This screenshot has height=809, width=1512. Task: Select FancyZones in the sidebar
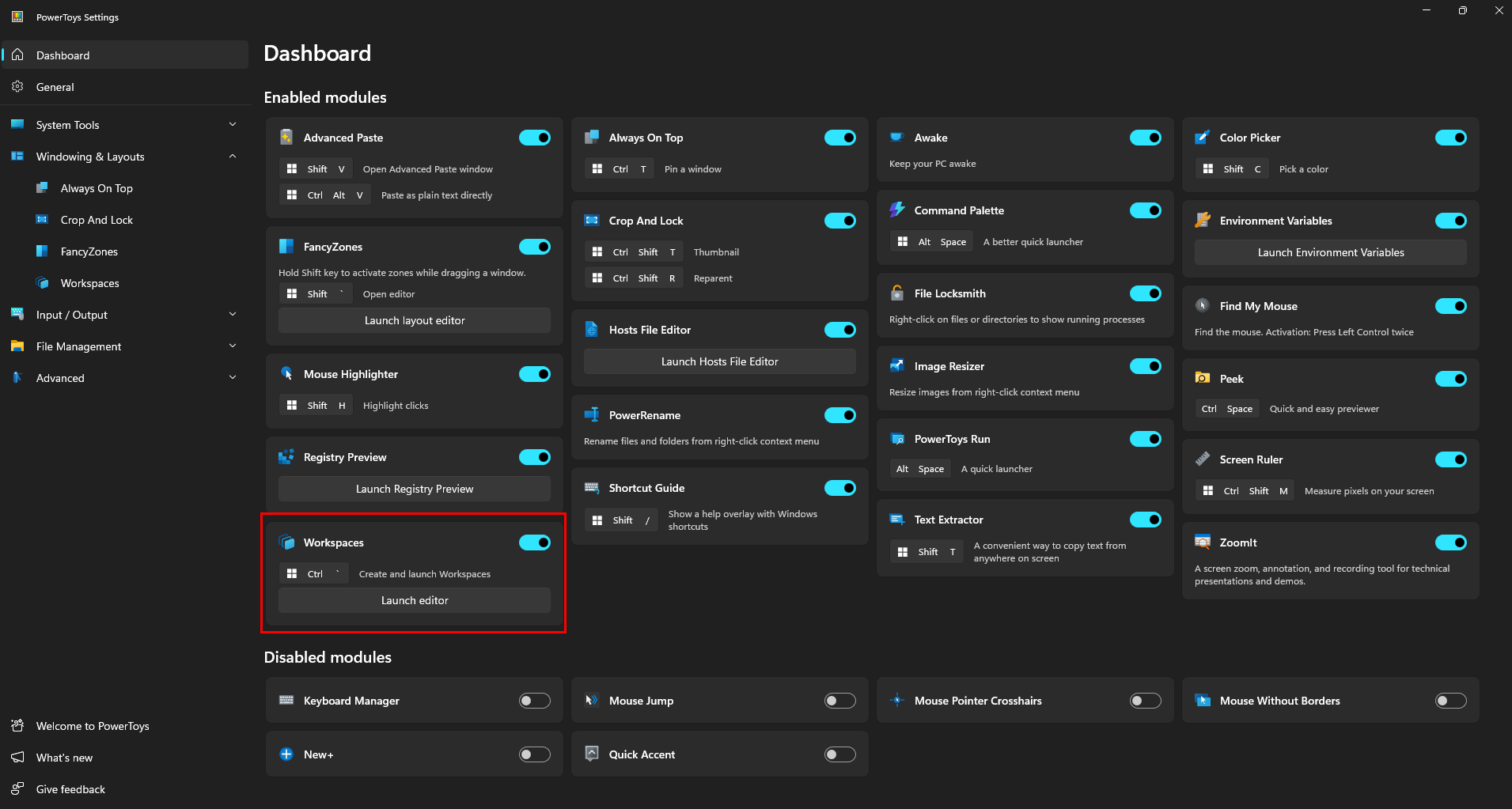click(124, 251)
